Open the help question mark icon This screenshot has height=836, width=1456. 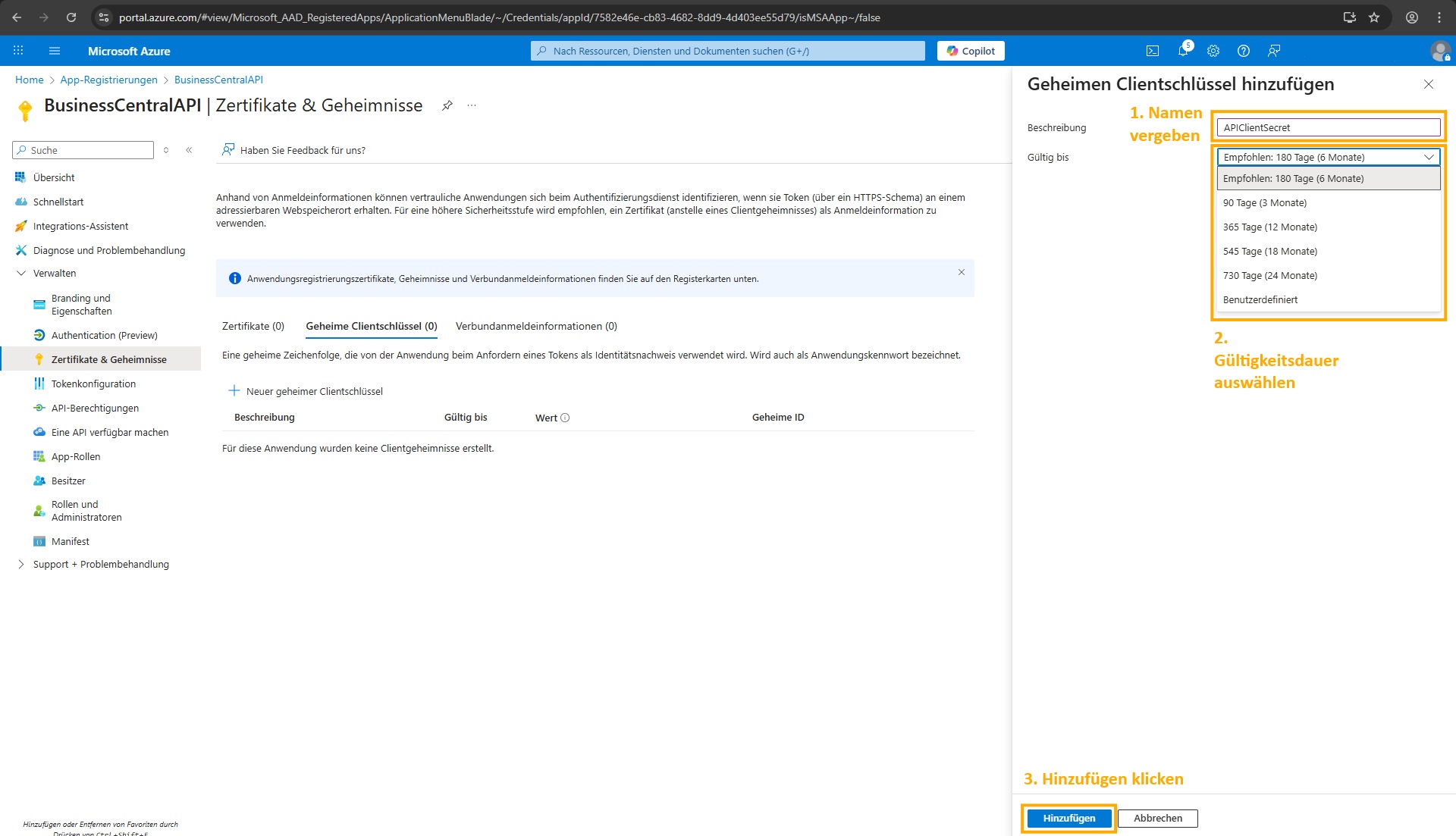tap(1244, 51)
